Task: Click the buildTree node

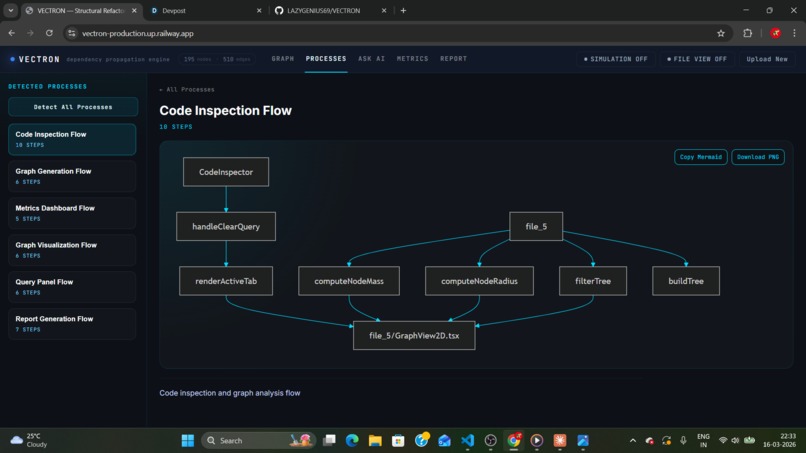Action: tap(686, 281)
